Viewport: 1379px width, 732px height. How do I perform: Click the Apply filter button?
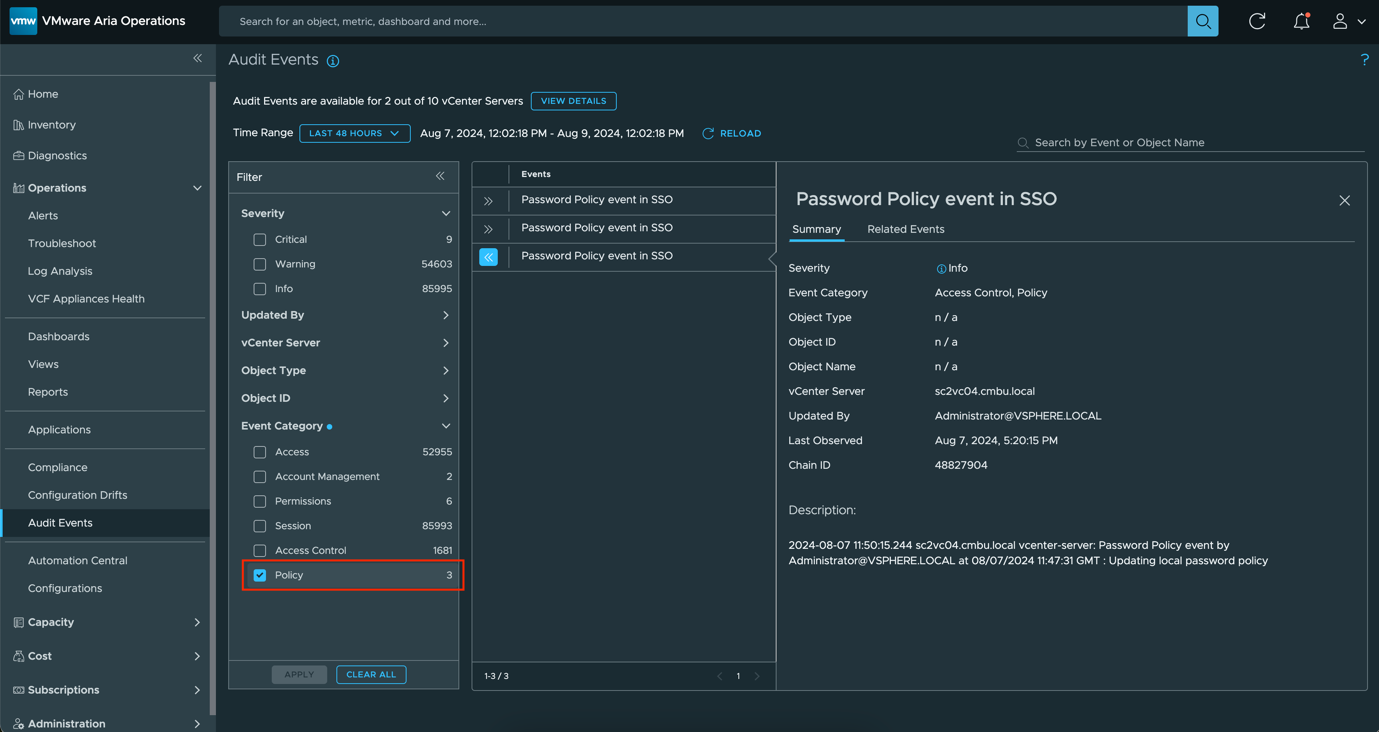(x=299, y=675)
